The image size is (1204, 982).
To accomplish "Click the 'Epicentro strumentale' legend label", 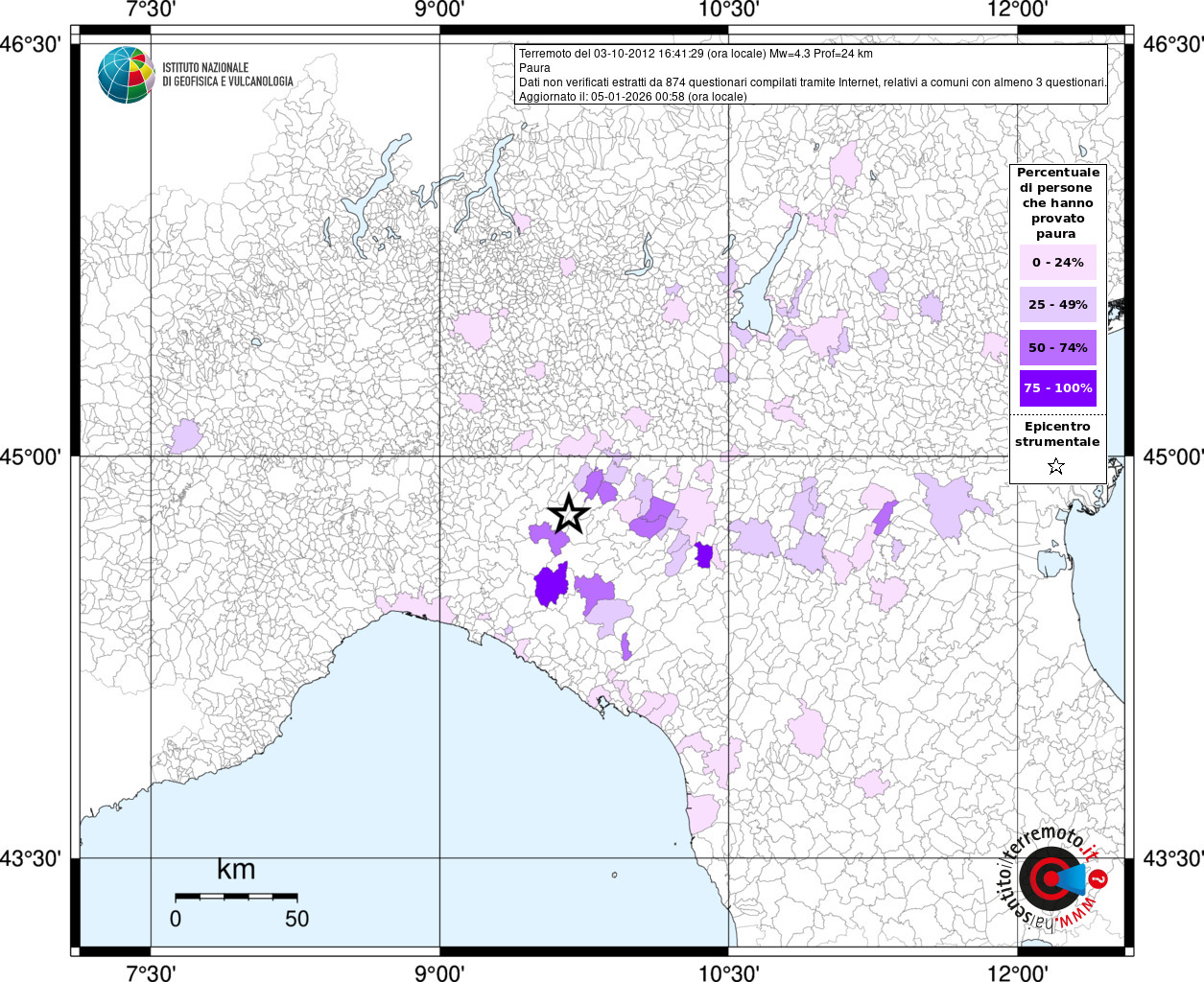I will coord(1057,434).
